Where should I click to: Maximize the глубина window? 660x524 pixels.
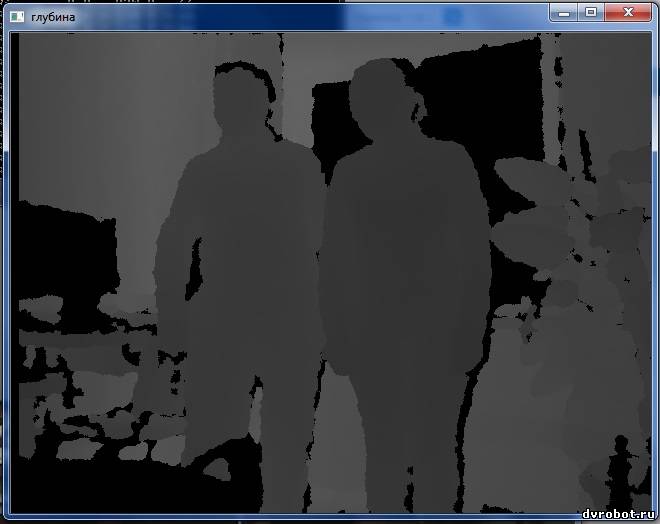pos(591,13)
